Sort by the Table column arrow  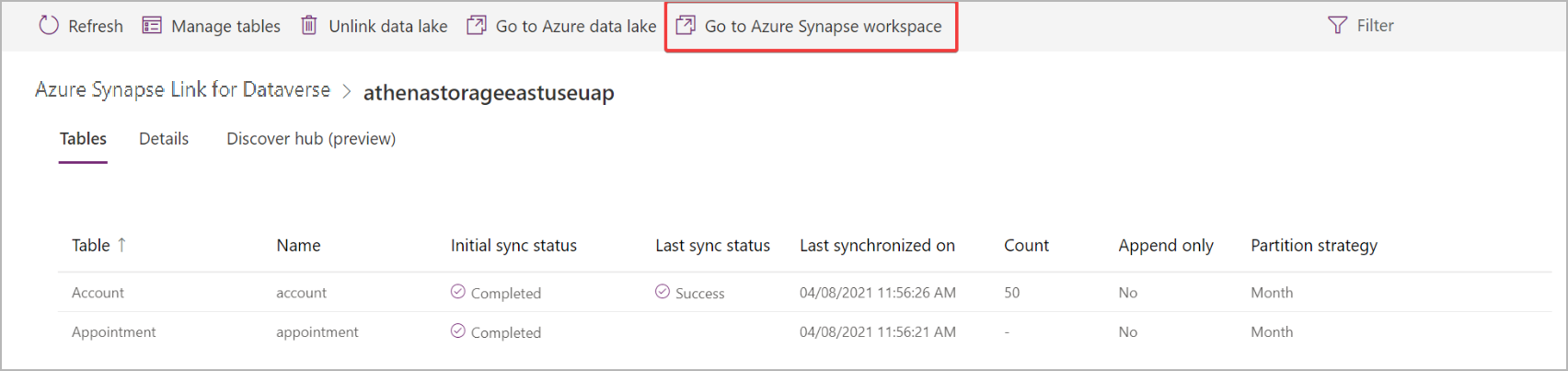point(121,245)
